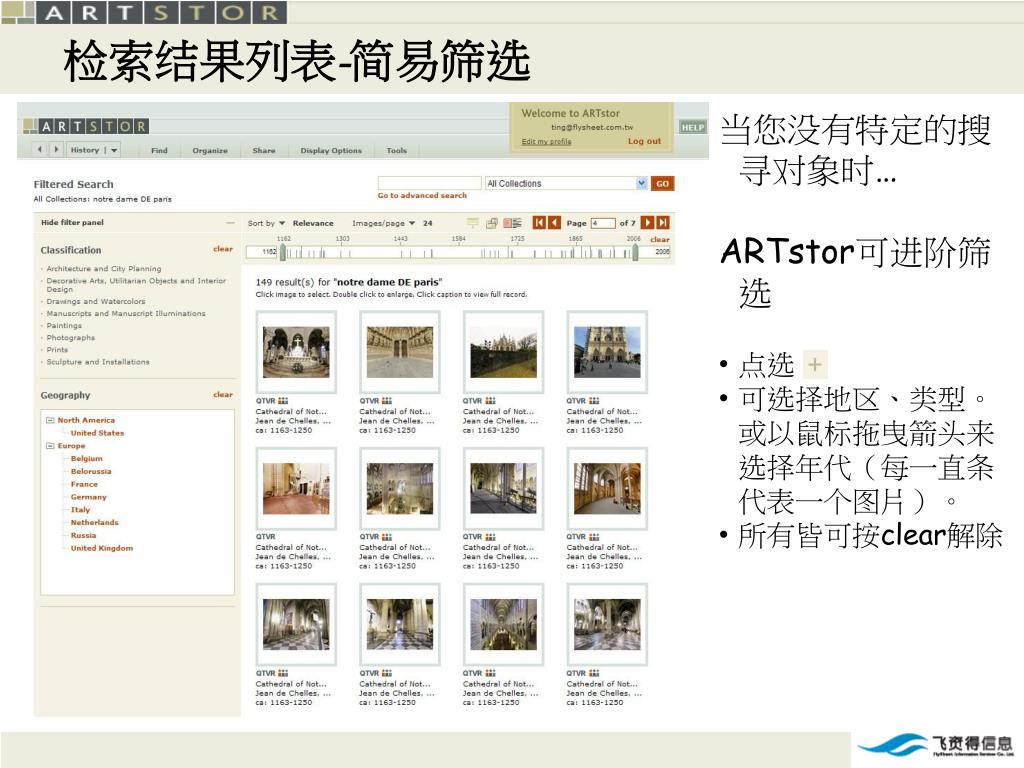Screen dimensions: 1024x768
Task: Filter by Sculpture and Installations
Action: (x=98, y=362)
